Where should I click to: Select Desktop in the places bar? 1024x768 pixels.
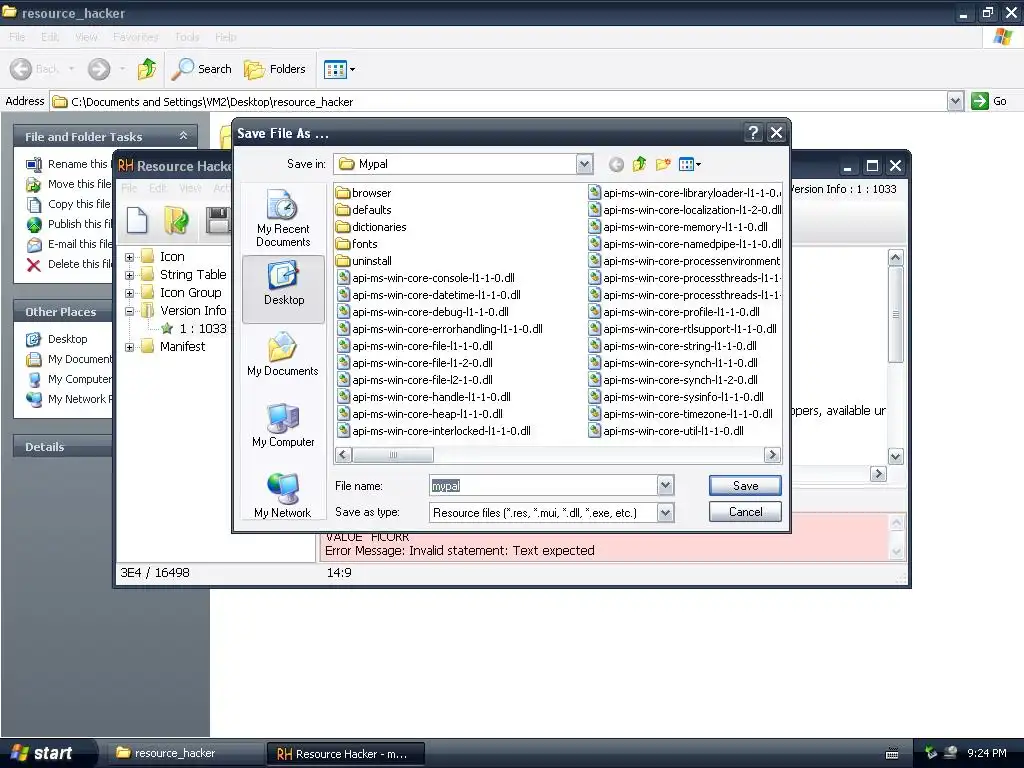click(x=283, y=289)
